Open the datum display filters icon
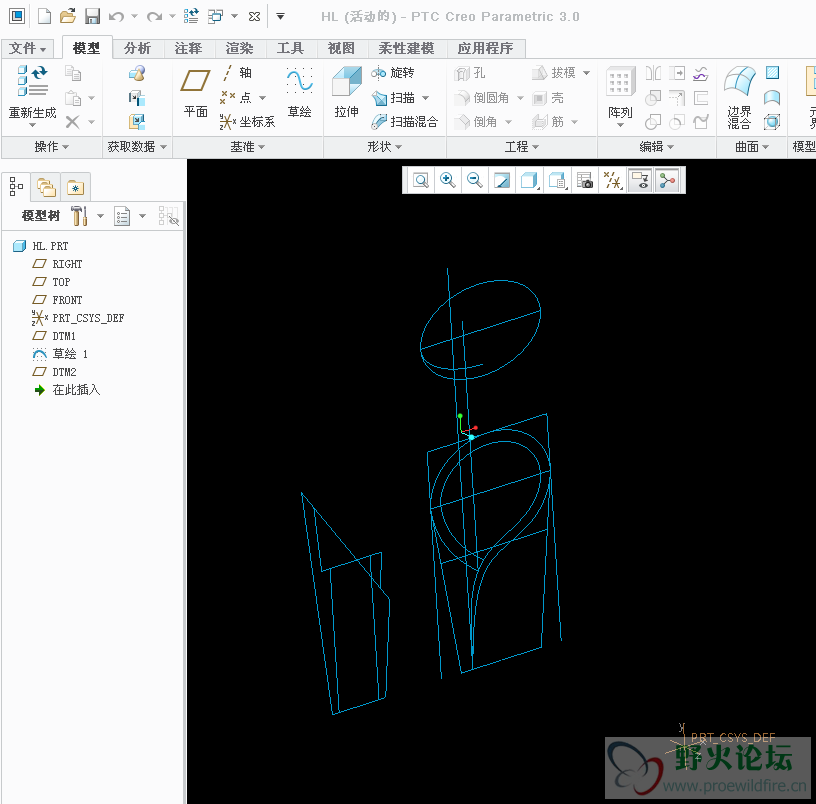816x804 pixels. tap(613, 181)
